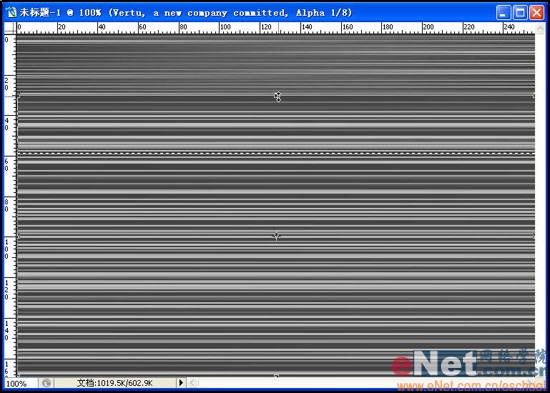Click the right-middle transform handle
The width and height of the screenshot is (550, 393).
[534, 237]
